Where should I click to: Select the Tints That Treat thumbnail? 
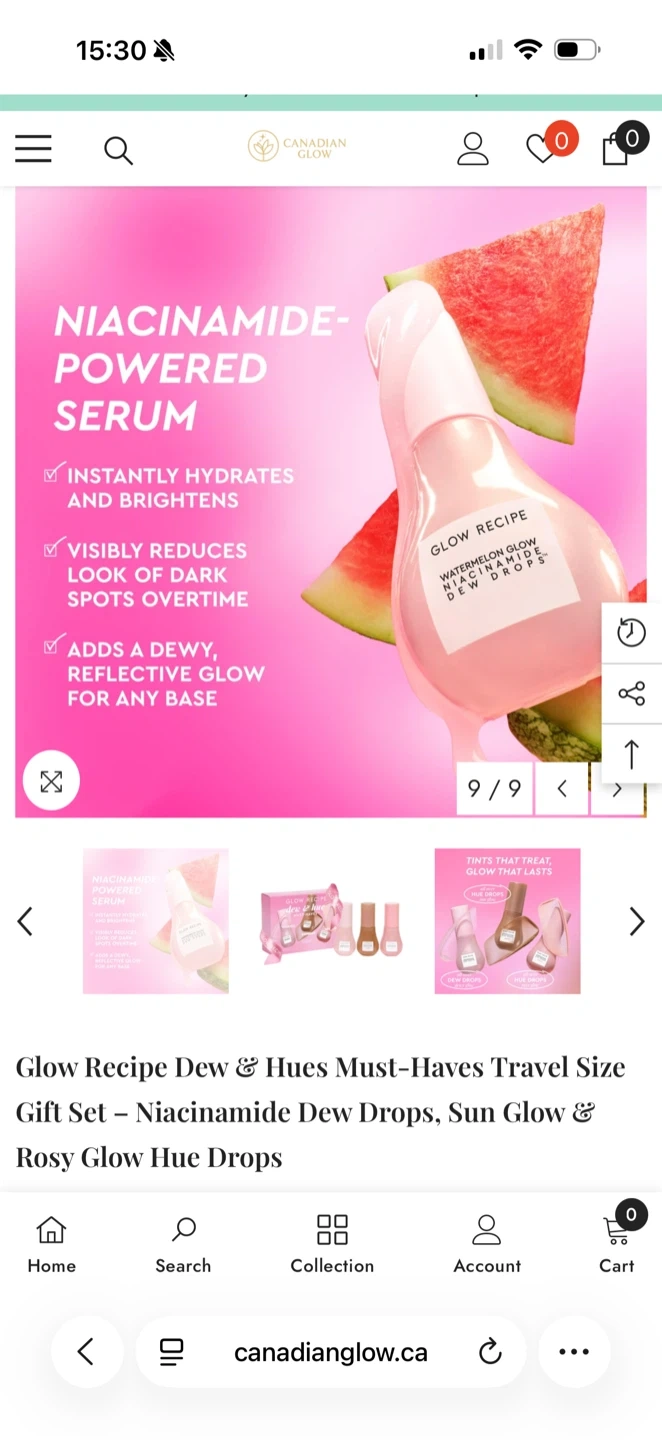(507, 921)
